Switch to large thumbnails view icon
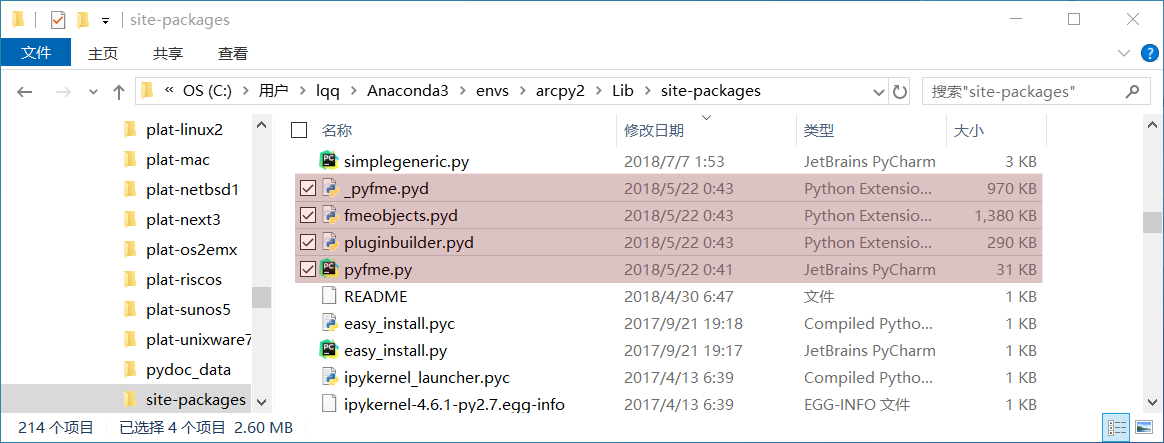The image size is (1164, 443). pos(1140,427)
